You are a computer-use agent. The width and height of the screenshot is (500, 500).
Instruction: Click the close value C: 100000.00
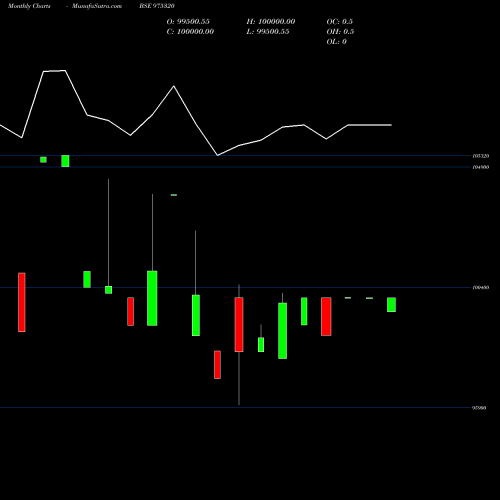coord(190,31)
